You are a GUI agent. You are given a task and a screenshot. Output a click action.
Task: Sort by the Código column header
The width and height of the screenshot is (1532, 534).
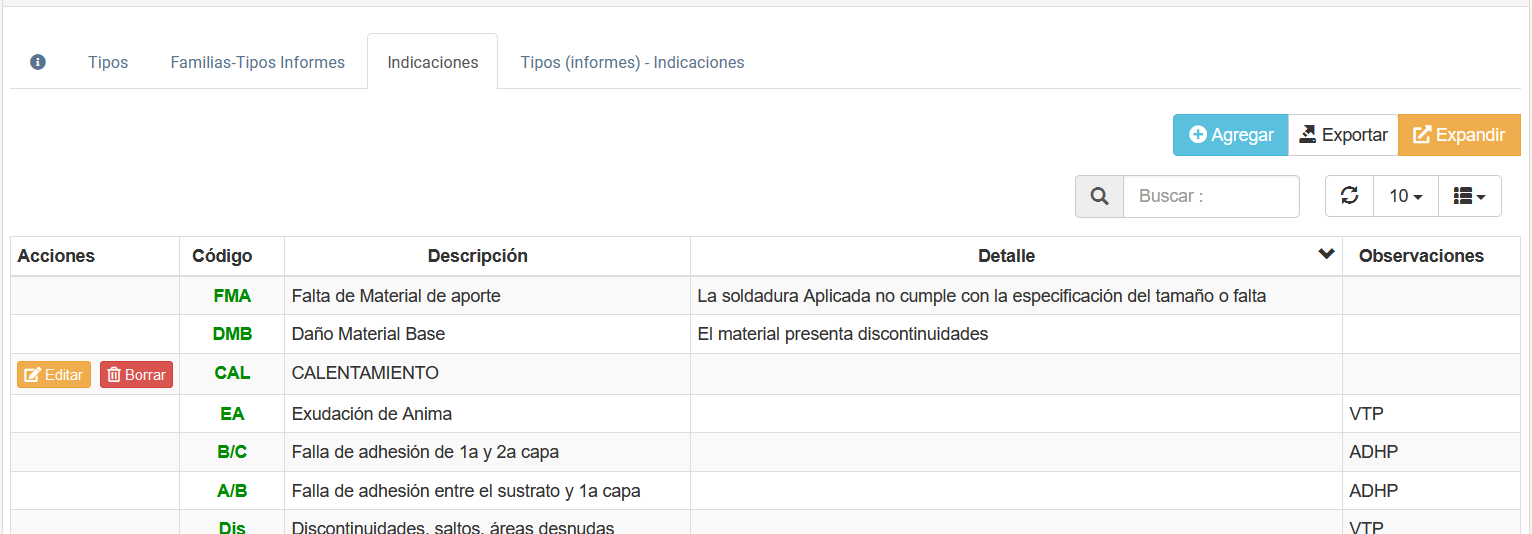(x=222, y=256)
